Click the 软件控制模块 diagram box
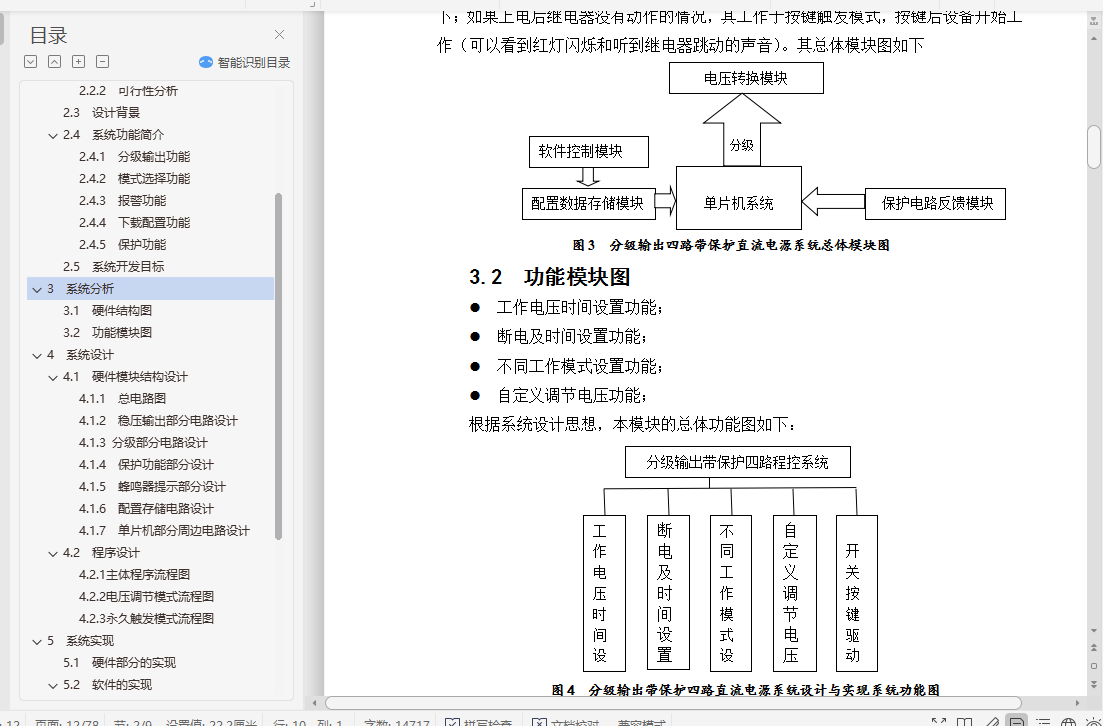Image resolution: width=1103 pixels, height=726 pixels. [589, 151]
